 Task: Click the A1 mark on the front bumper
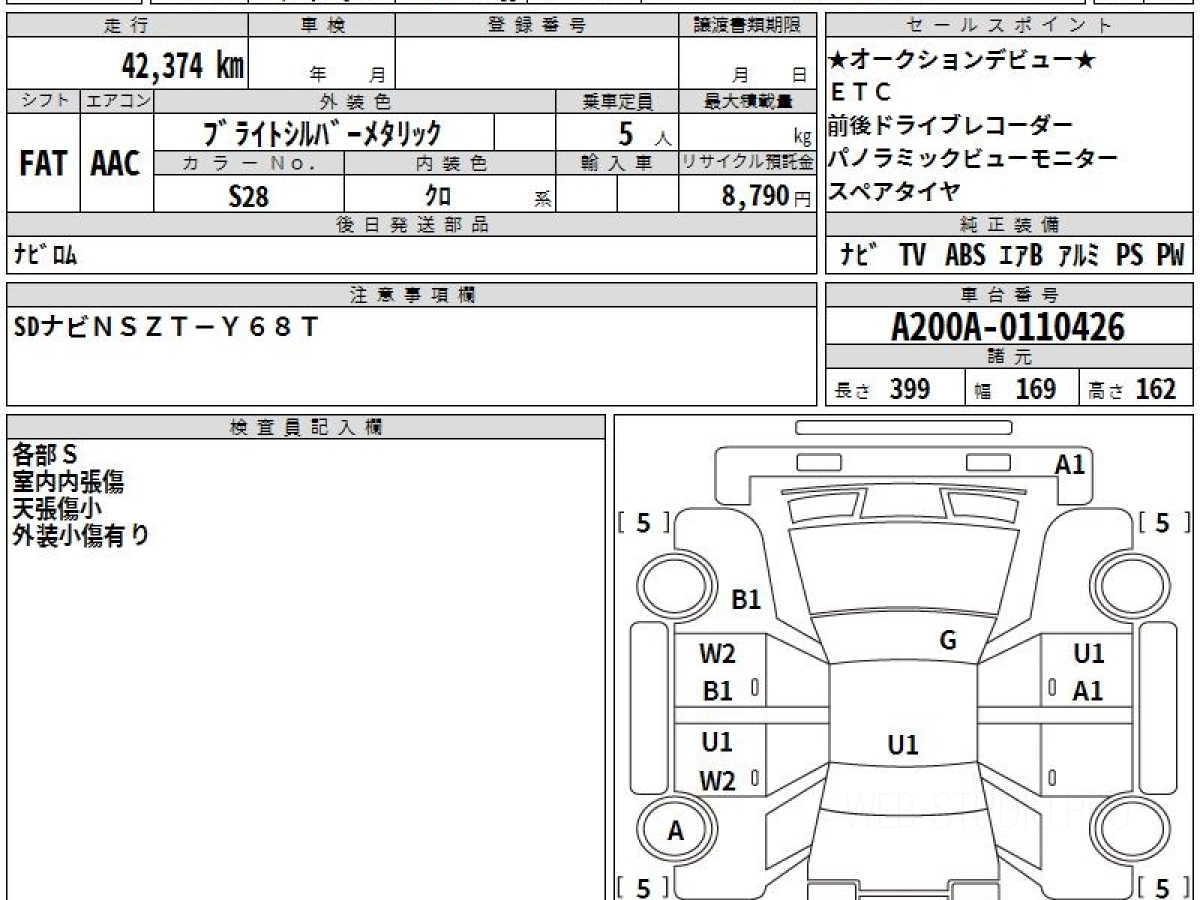tap(1070, 464)
